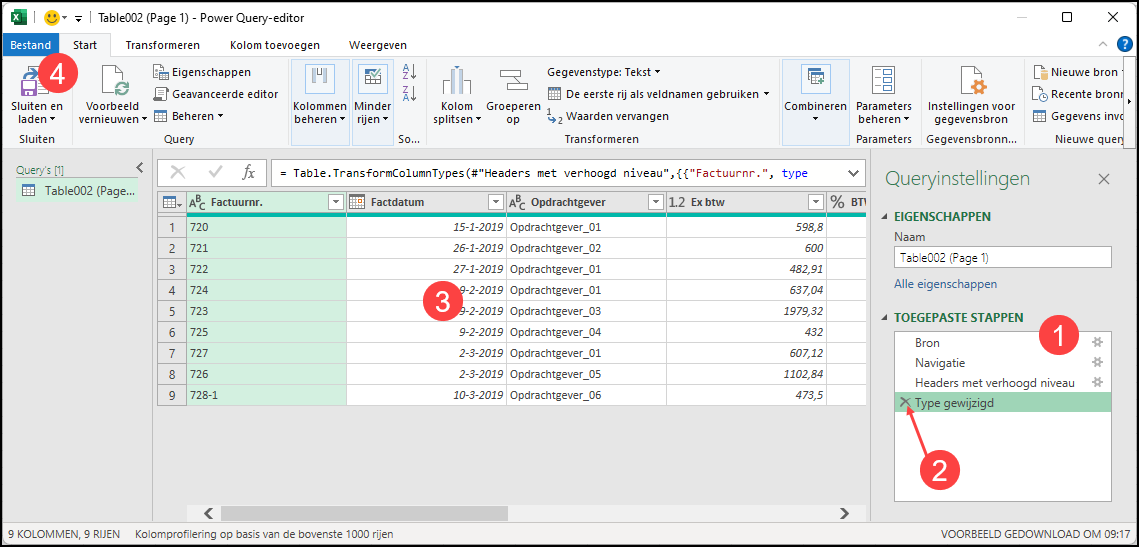1139x547 pixels.
Task: Click the smiley feedback icon in title bar
Action: (x=52, y=17)
